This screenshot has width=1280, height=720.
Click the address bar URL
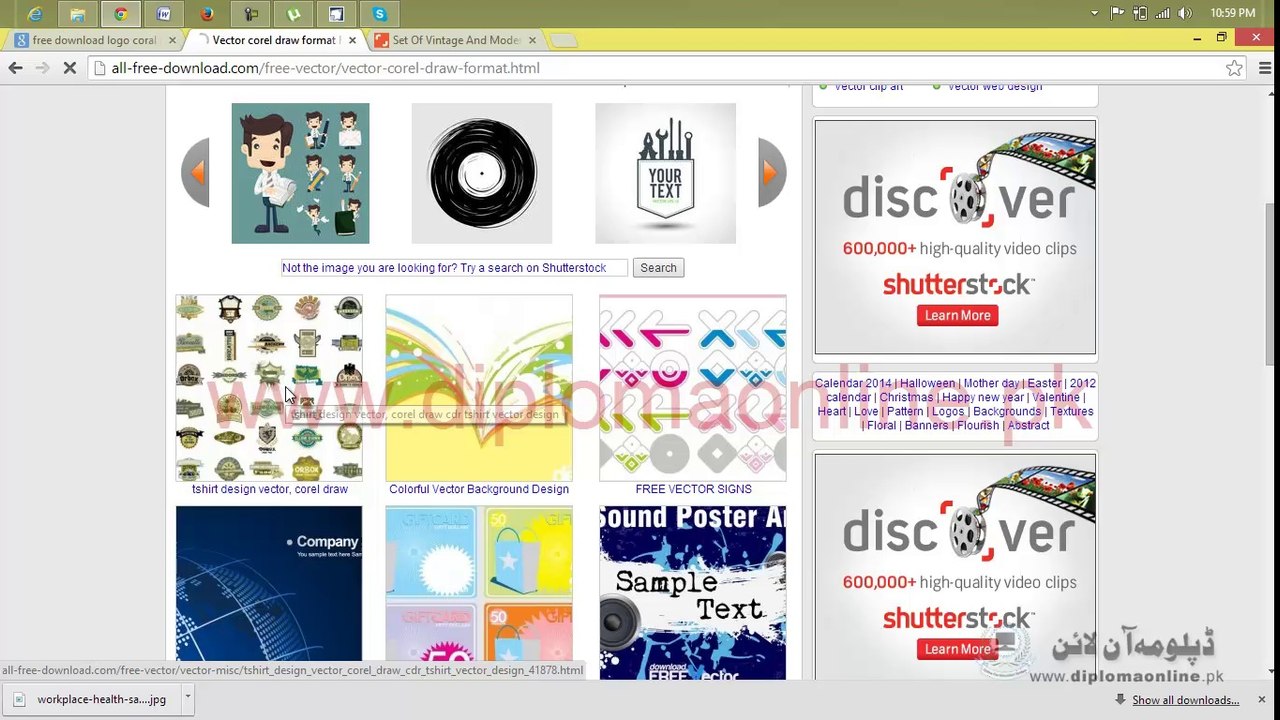point(325,68)
